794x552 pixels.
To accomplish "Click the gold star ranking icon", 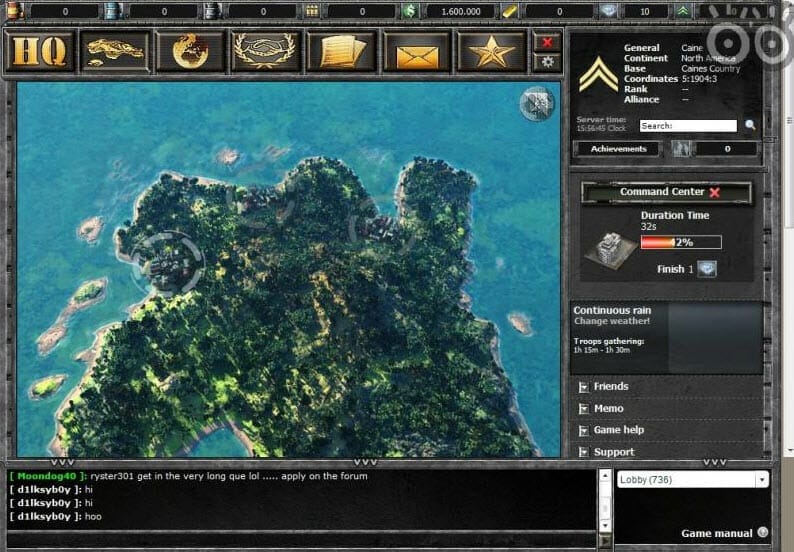I will [x=491, y=51].
